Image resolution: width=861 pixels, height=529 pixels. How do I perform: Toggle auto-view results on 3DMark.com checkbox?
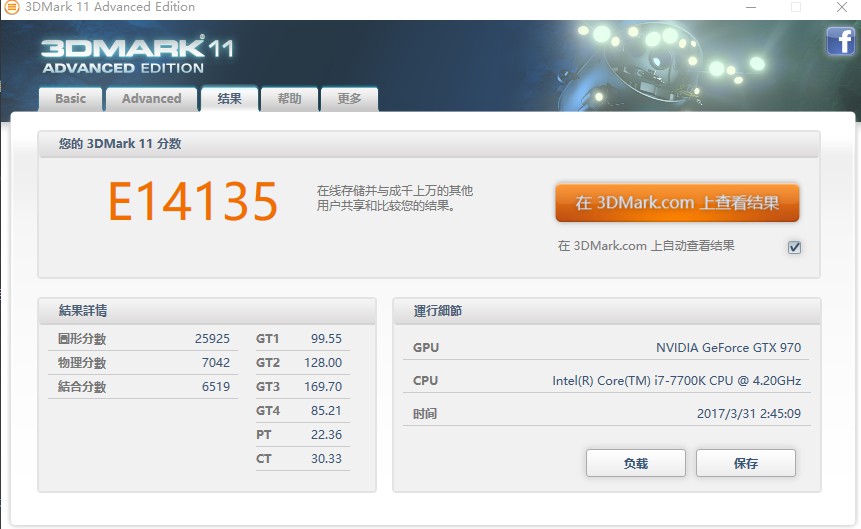pos(794,247)
